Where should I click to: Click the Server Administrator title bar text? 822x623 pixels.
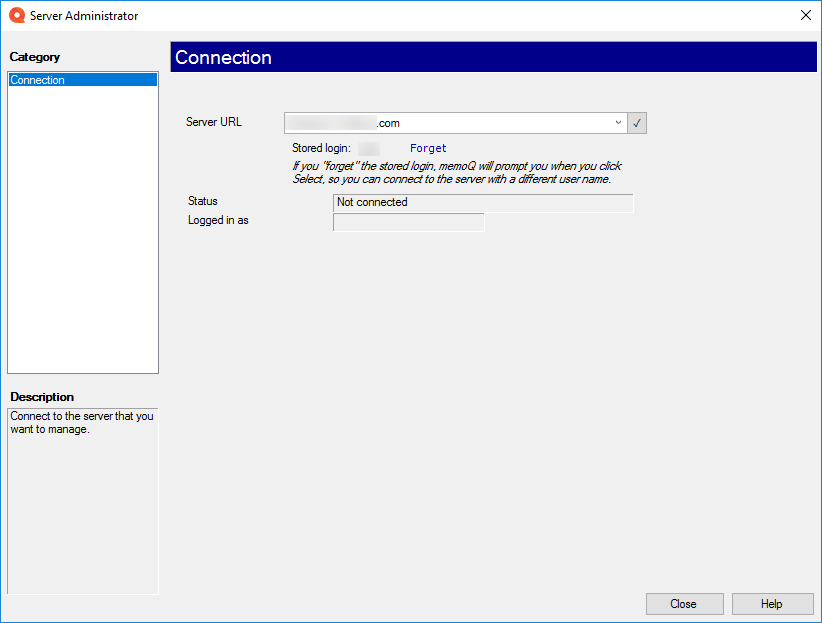click(84, 16)
